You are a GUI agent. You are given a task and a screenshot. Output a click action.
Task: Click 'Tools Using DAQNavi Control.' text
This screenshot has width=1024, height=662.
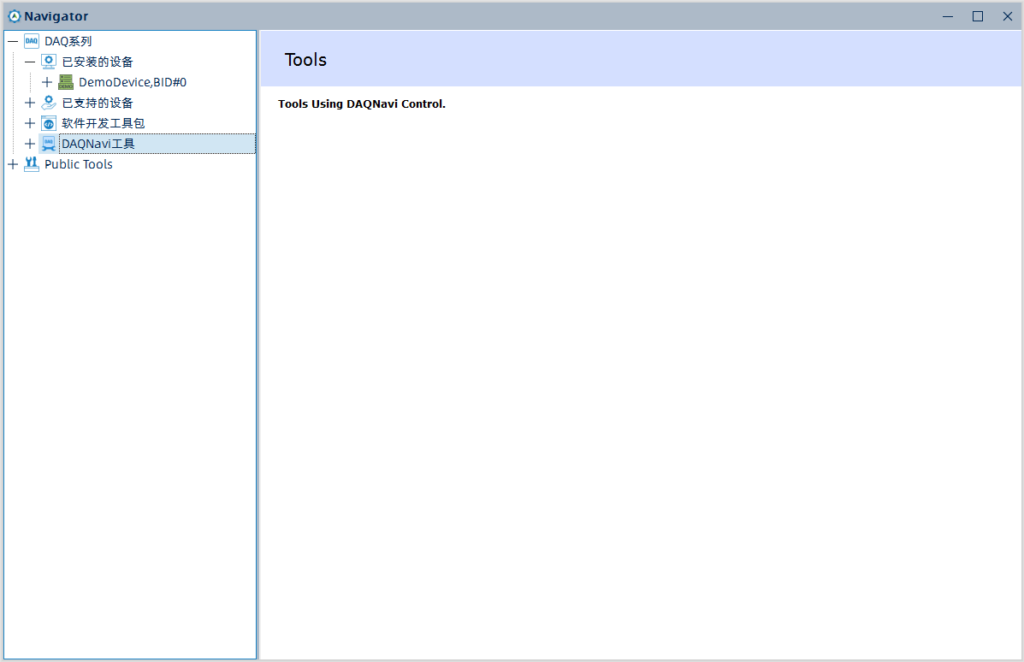tap(362, 104)
